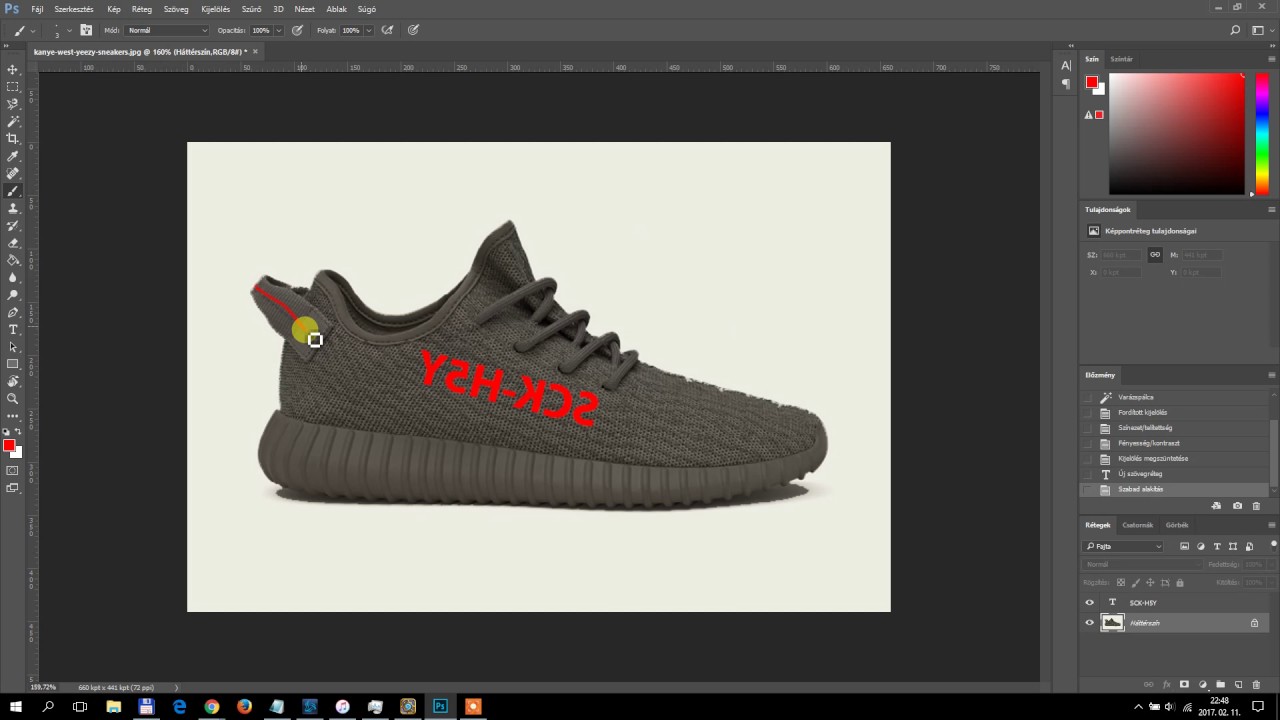Create new snapshot in history panel
Image resolution: width=1280 pixels, height=720 pixels.
1237,506
